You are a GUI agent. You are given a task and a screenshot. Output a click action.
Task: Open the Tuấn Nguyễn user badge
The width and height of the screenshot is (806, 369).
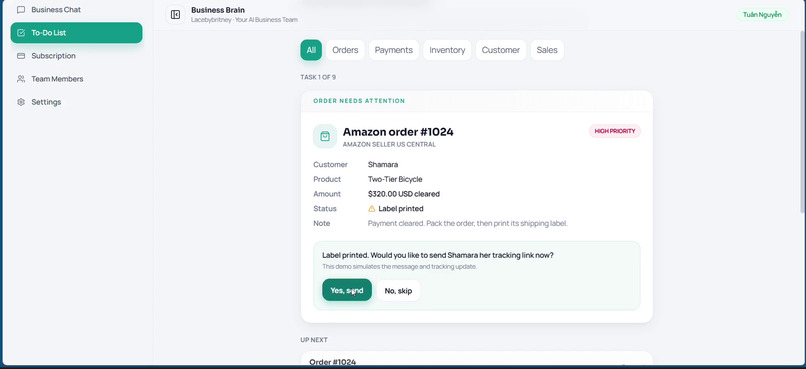(762, 14)
